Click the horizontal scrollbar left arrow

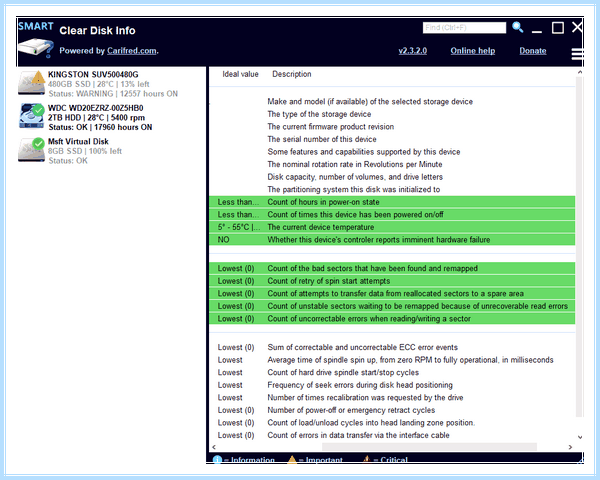click(x=214, y=447)
